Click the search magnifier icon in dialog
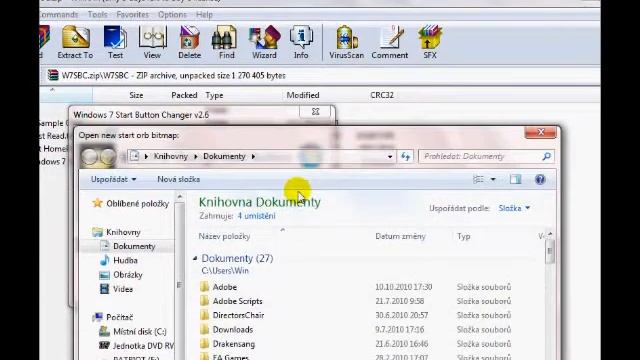640x360 pixels. pyautogui.click(x=547, y=156)
